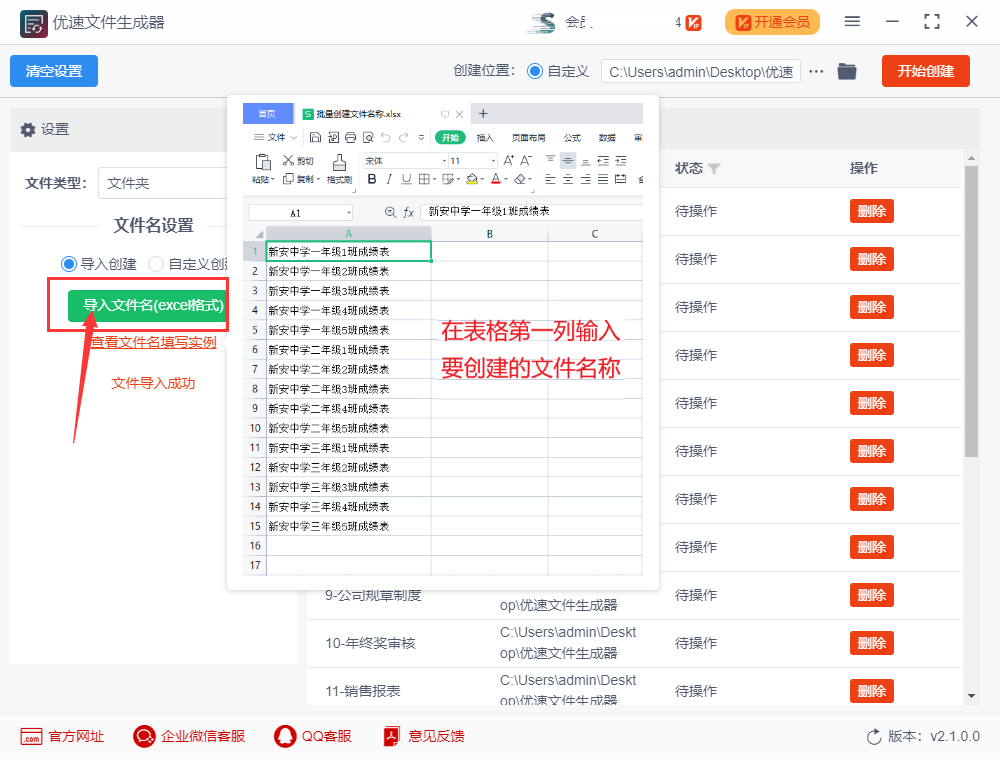
Task: Open the folder icon next to path
Action: coord(847,71)
